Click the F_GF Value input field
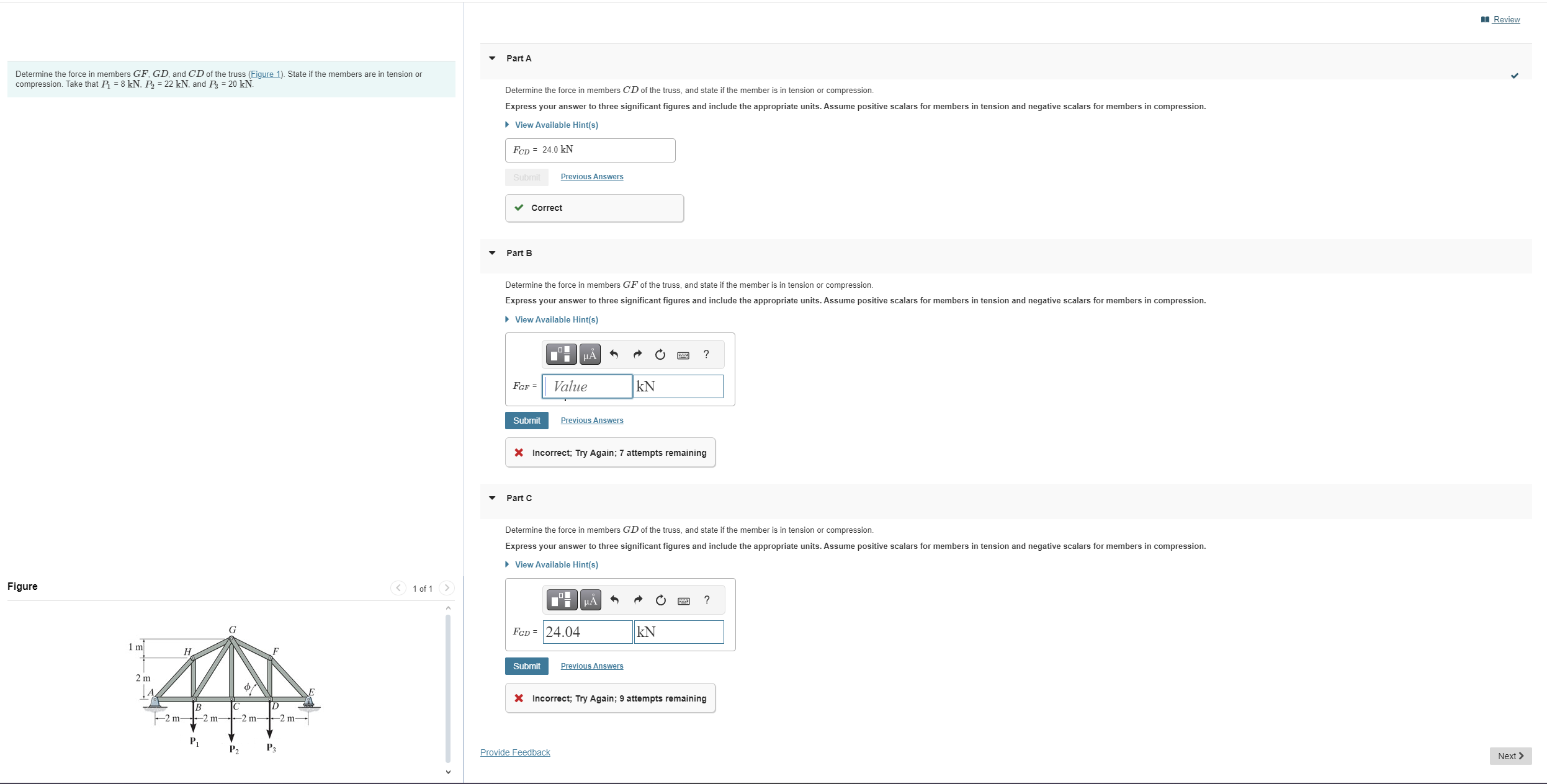Image resolution: width=1547 pixels, height=784 pixels. (588, 386)
